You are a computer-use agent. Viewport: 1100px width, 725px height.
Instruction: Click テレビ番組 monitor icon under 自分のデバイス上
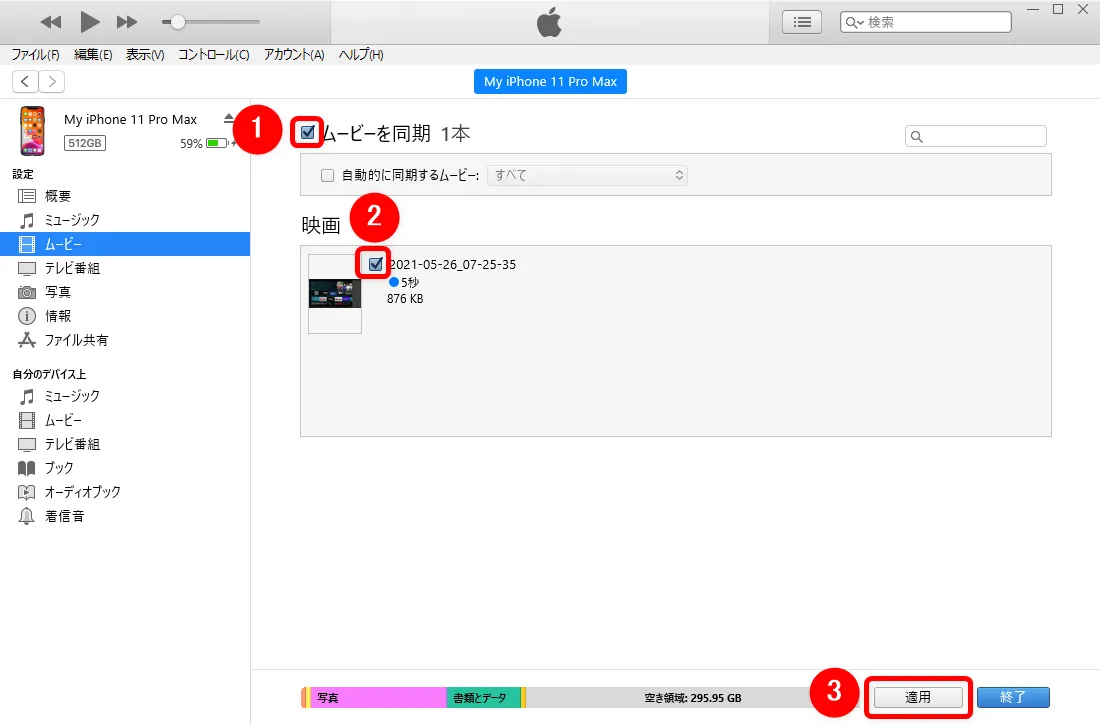click(x=27, y=444)
